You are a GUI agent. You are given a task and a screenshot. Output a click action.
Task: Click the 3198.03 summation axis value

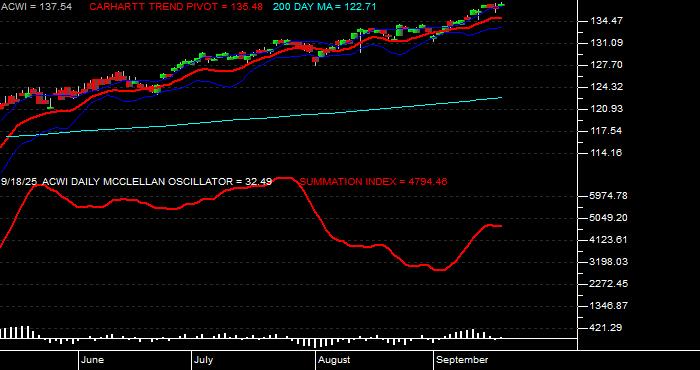pos(609,262)
